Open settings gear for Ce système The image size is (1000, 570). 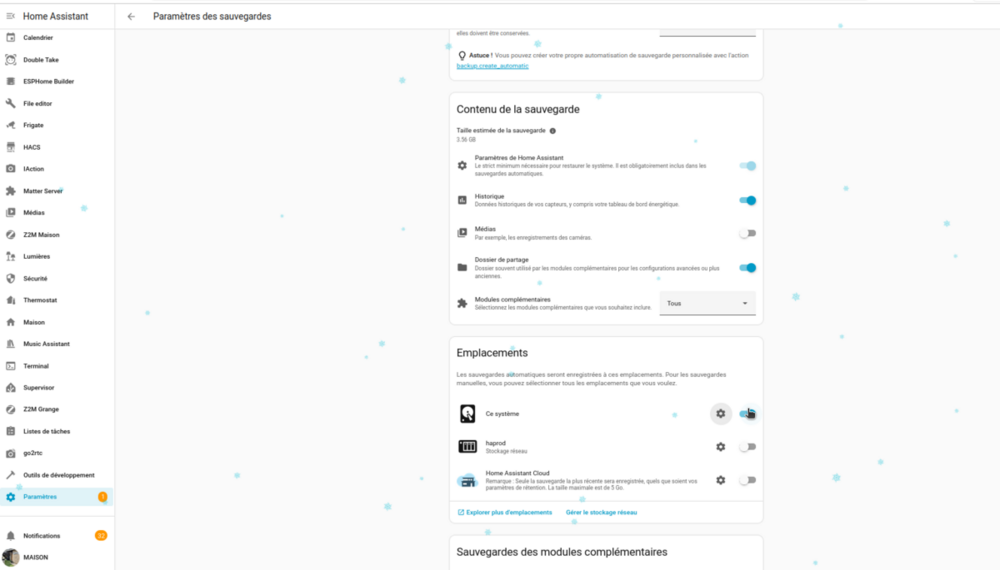click(721, 414)
